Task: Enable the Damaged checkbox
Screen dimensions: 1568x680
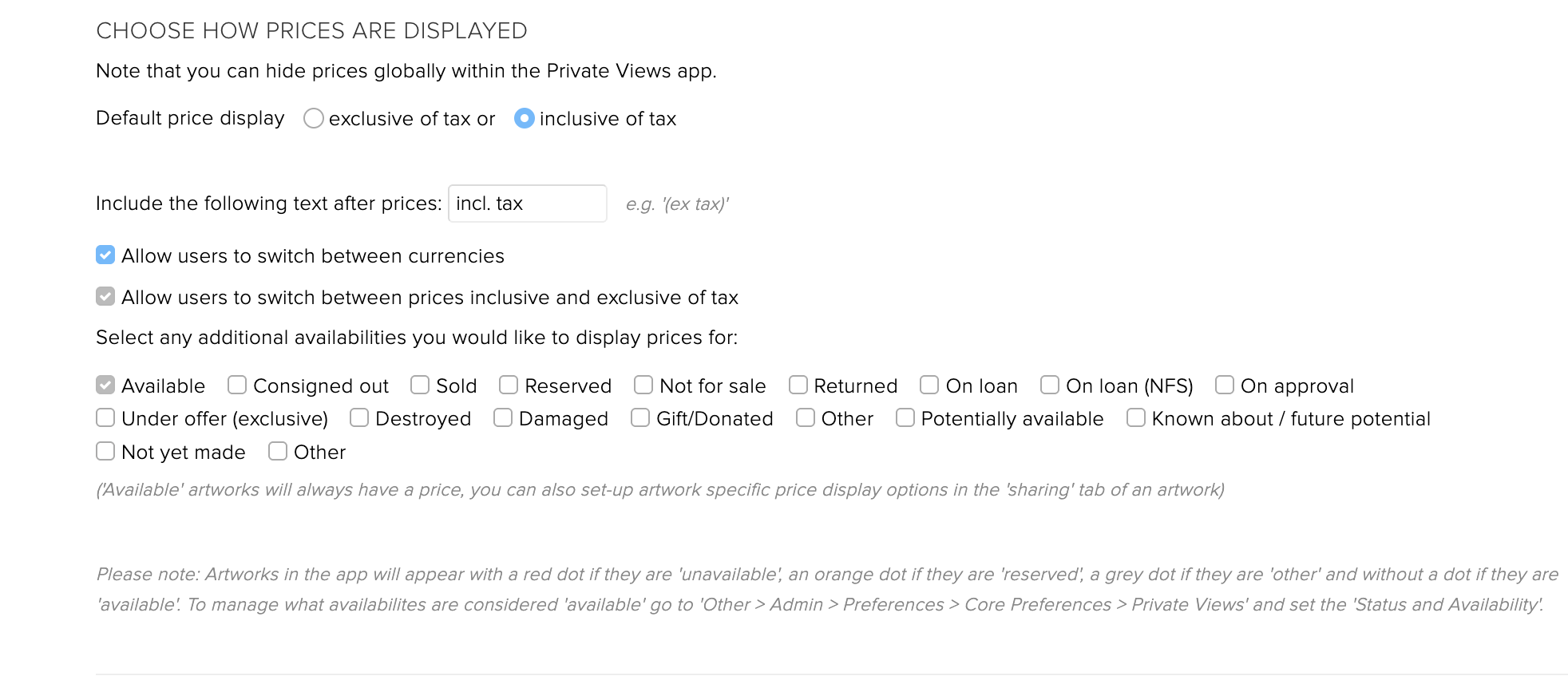Action: coord(503,418)
